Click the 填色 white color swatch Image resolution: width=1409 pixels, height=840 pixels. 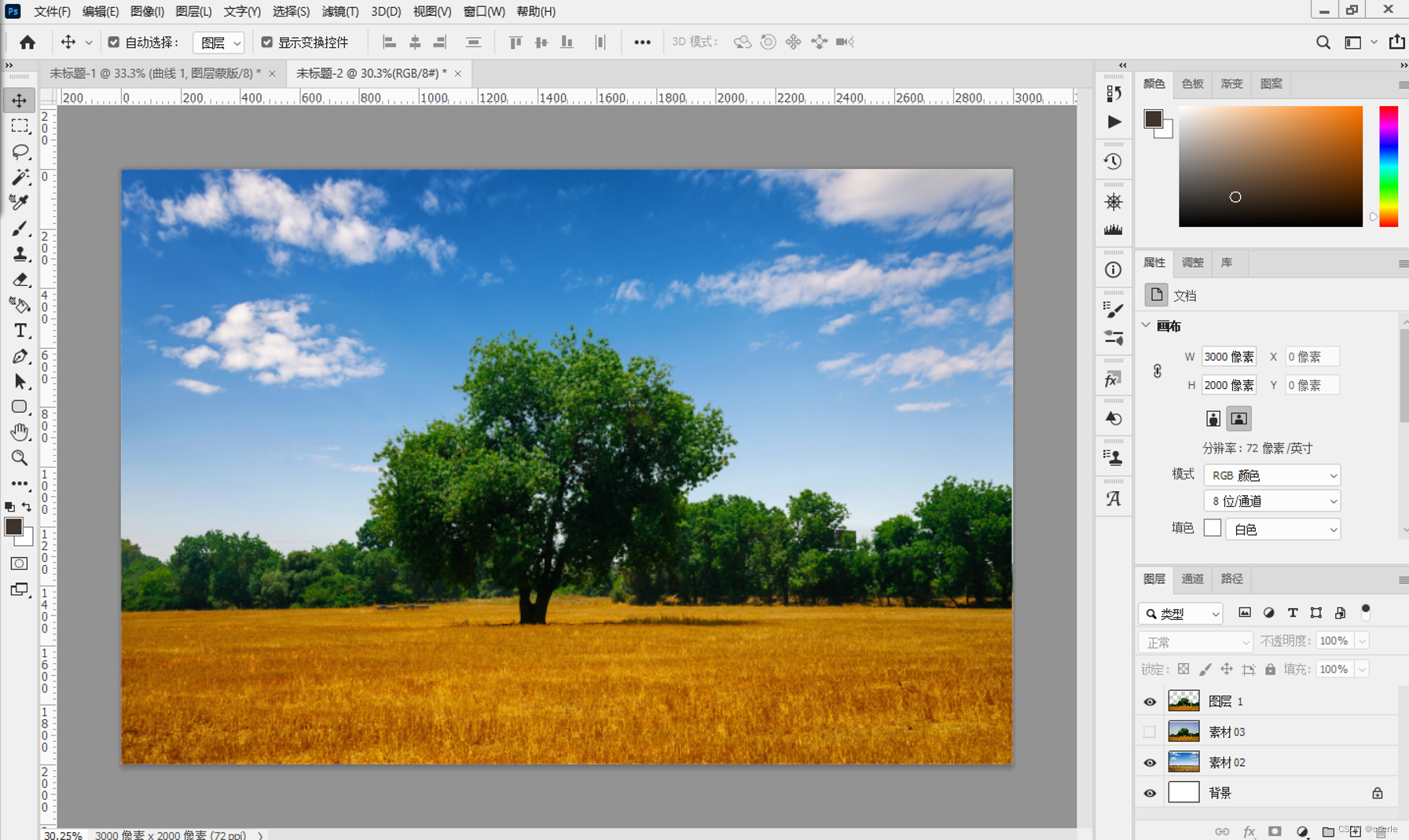[1212, 528]
